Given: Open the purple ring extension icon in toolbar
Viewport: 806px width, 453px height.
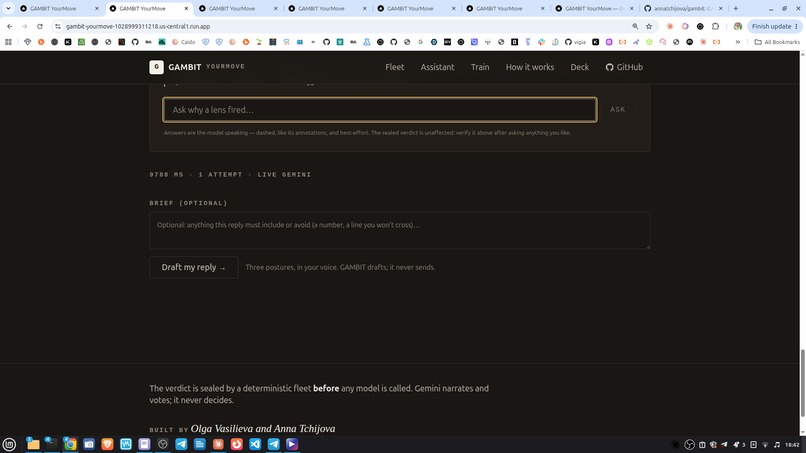Looking at the screenshot, I should (685, 26).
